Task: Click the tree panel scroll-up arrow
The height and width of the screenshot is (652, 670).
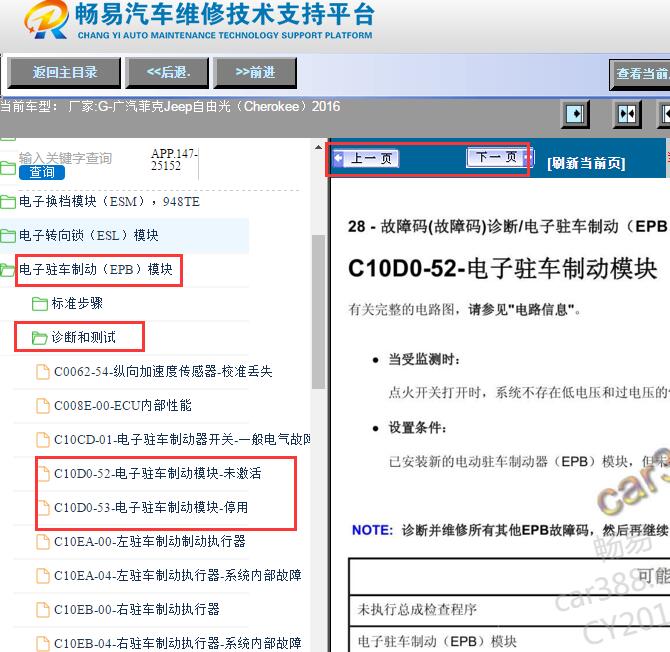Action: [x=318, y=147]
